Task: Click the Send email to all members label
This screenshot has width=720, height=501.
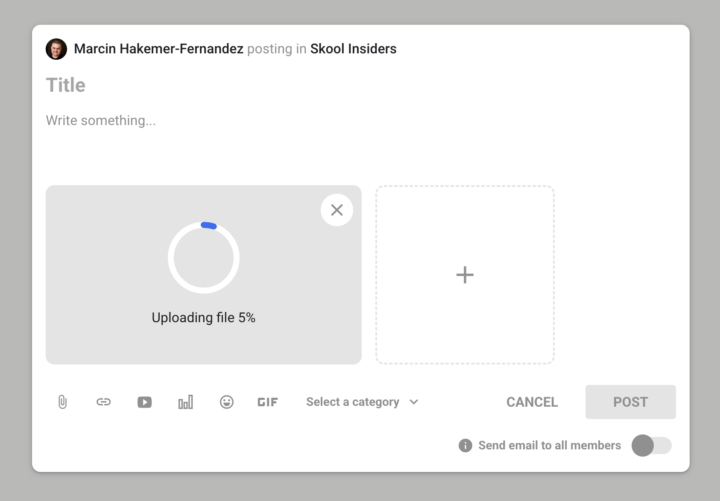Action: pyautogui.click(x=550, y=445)
